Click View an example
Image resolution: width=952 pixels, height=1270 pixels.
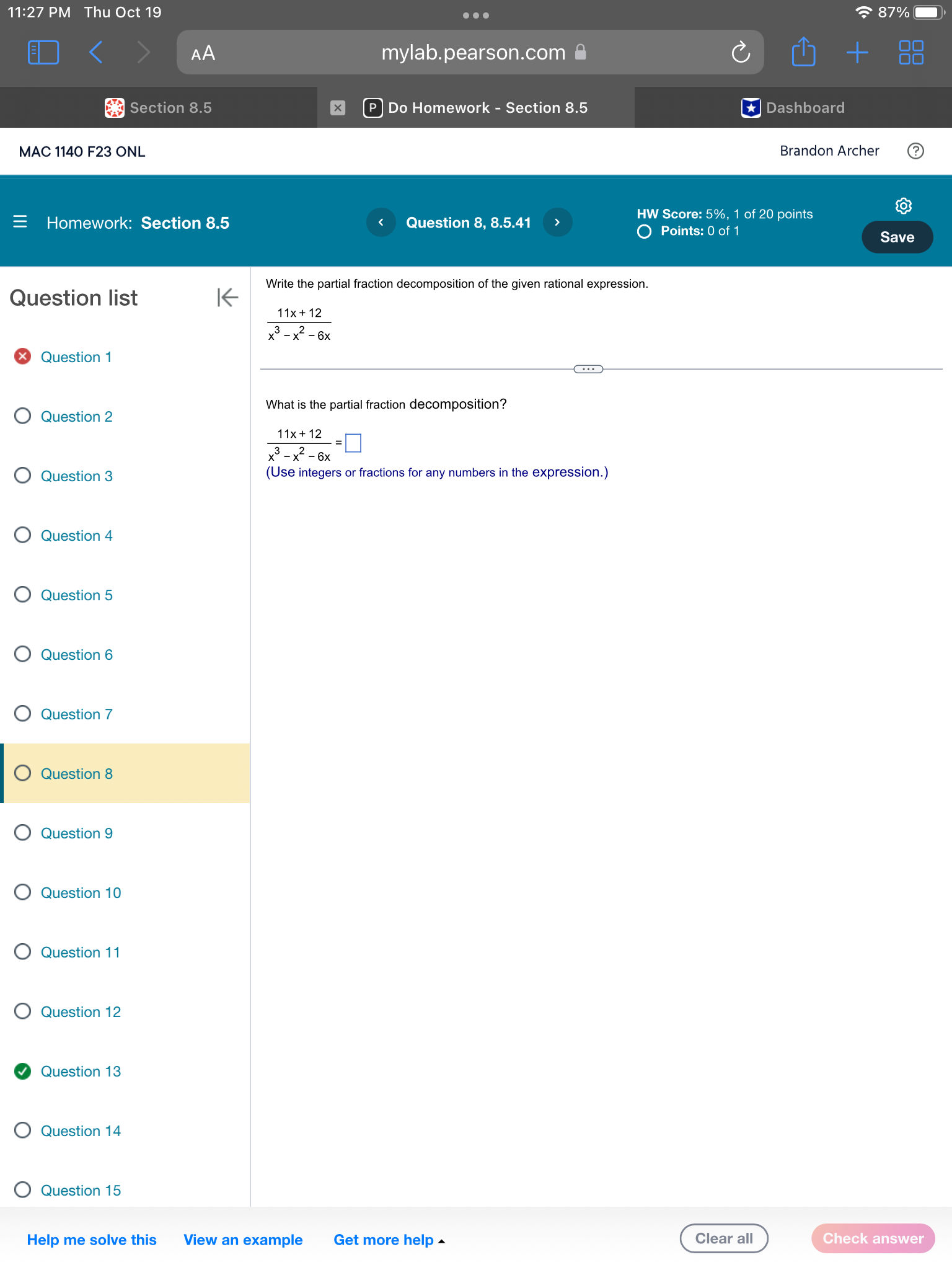[243, 1240]
